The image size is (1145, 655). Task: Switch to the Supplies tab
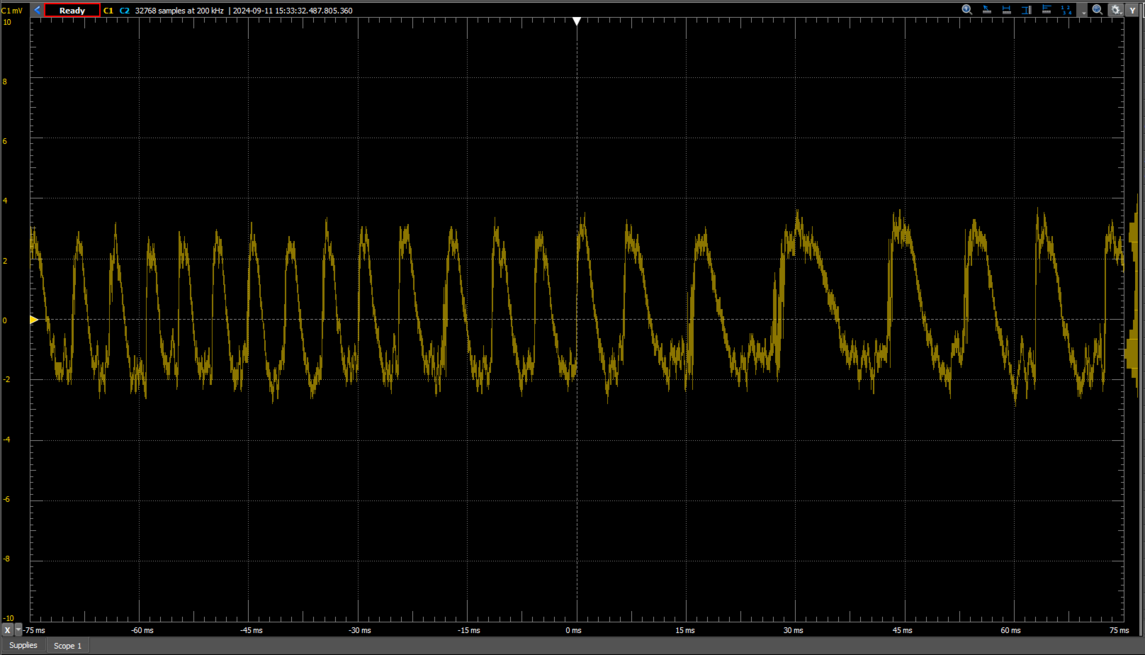click(x=23, y=646)
